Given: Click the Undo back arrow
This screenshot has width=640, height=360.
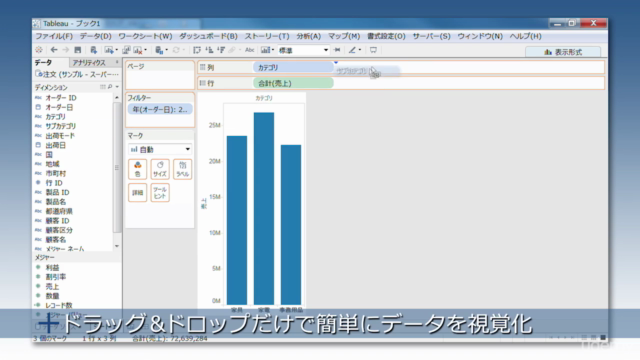Looking at the screenshot, I should click(54, 50).
